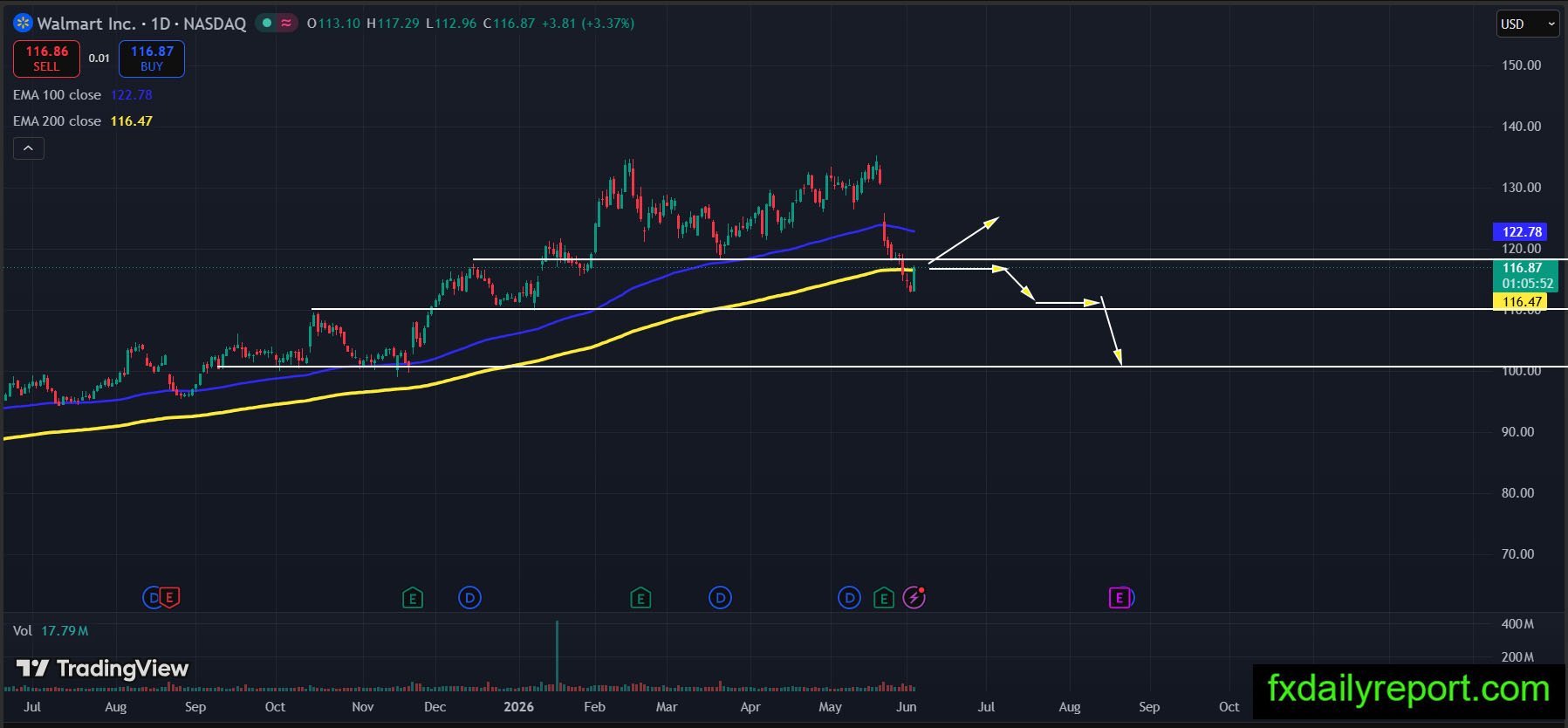The width and height of the screenshot is (1568, 728).
Task: Click the EMA 200 legend value 116.47
Action: tap(132, 120)
